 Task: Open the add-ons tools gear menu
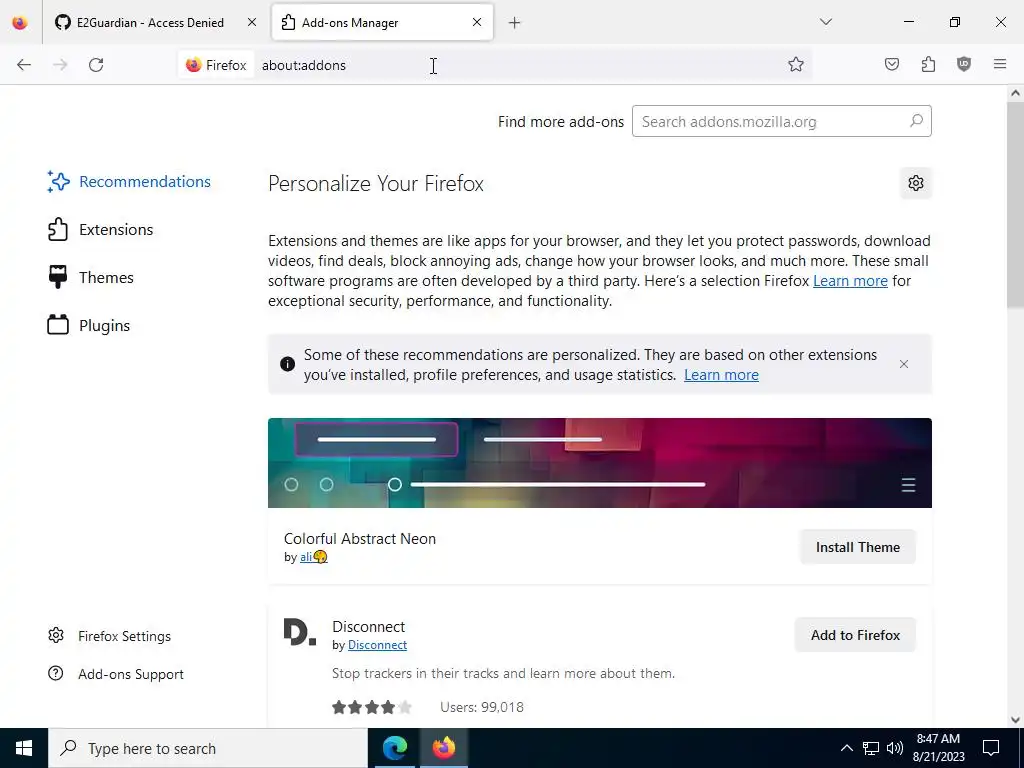pyautogui.click(x=916, y=183)
